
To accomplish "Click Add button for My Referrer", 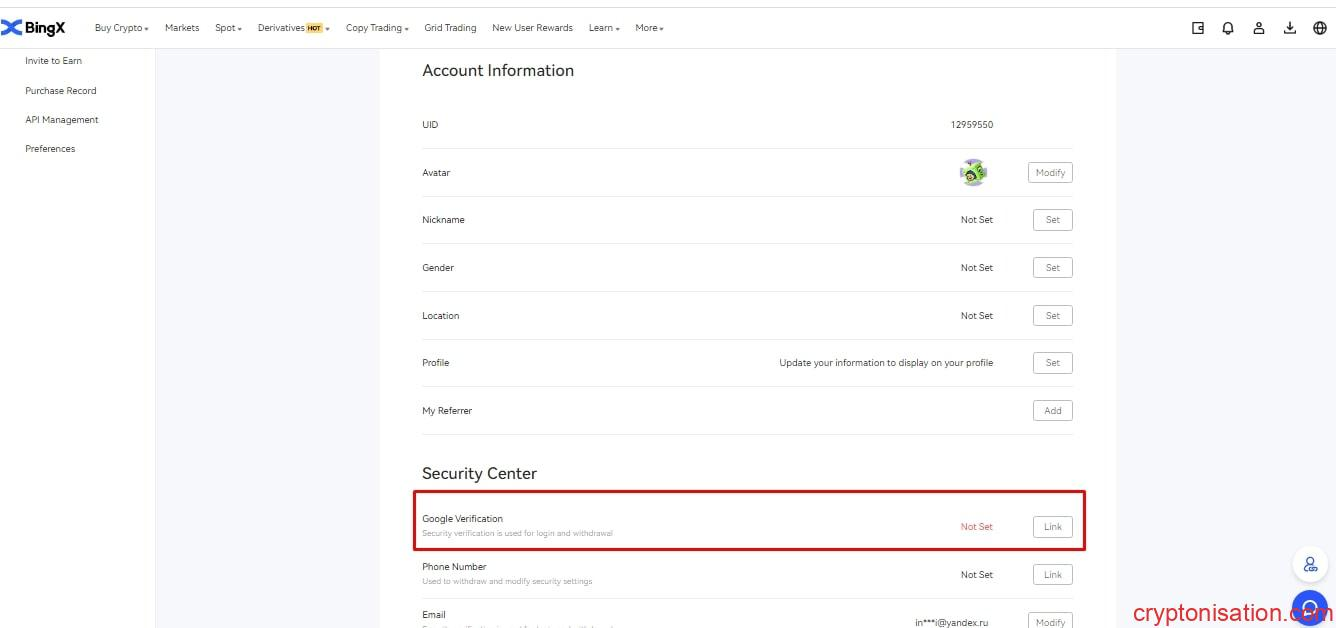I will pos(1052,411).
